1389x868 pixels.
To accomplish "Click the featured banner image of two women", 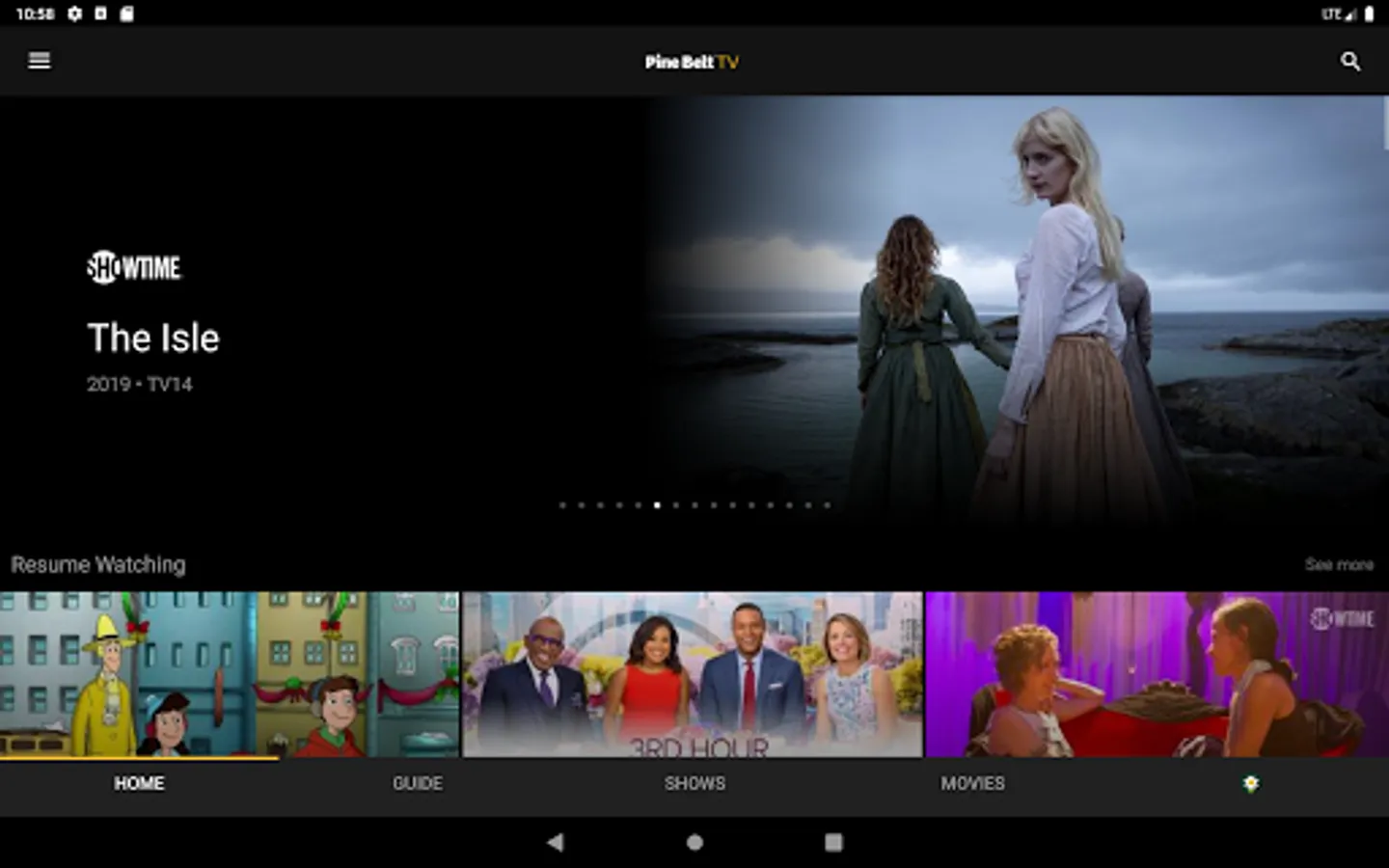I will pos(1018,309).
